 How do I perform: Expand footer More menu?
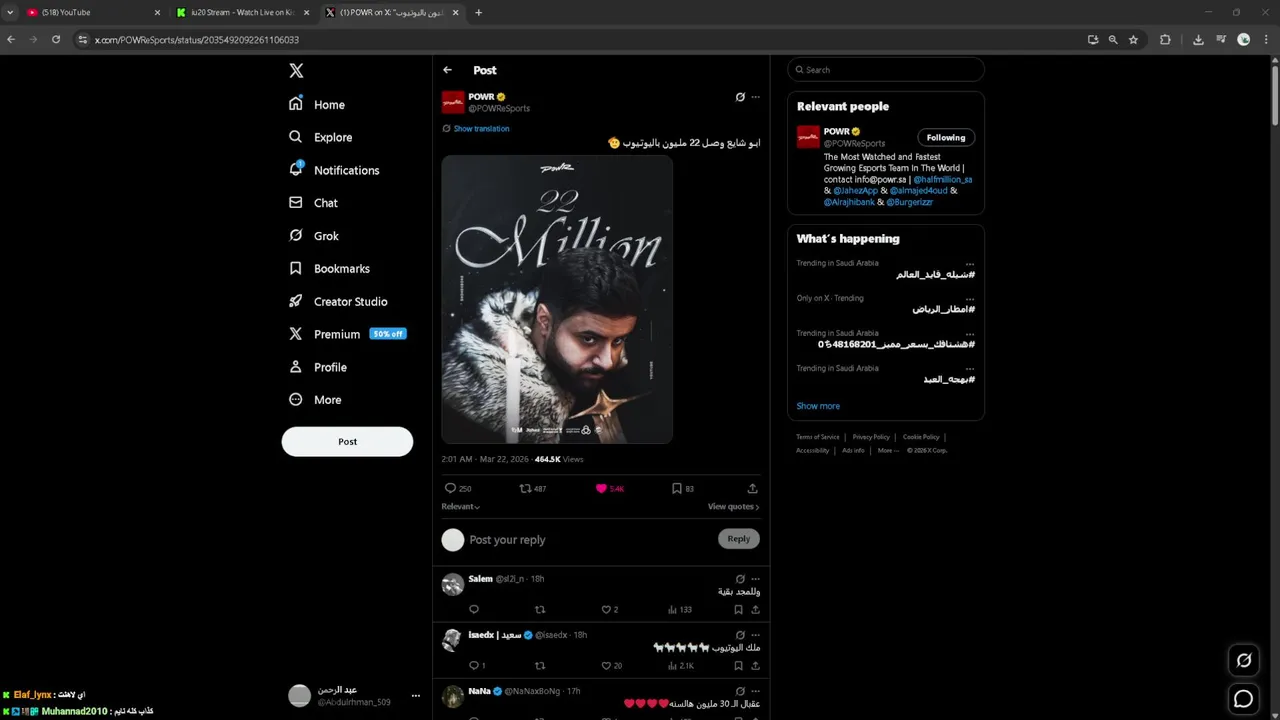pyautogui.click(x=887, y=451)
